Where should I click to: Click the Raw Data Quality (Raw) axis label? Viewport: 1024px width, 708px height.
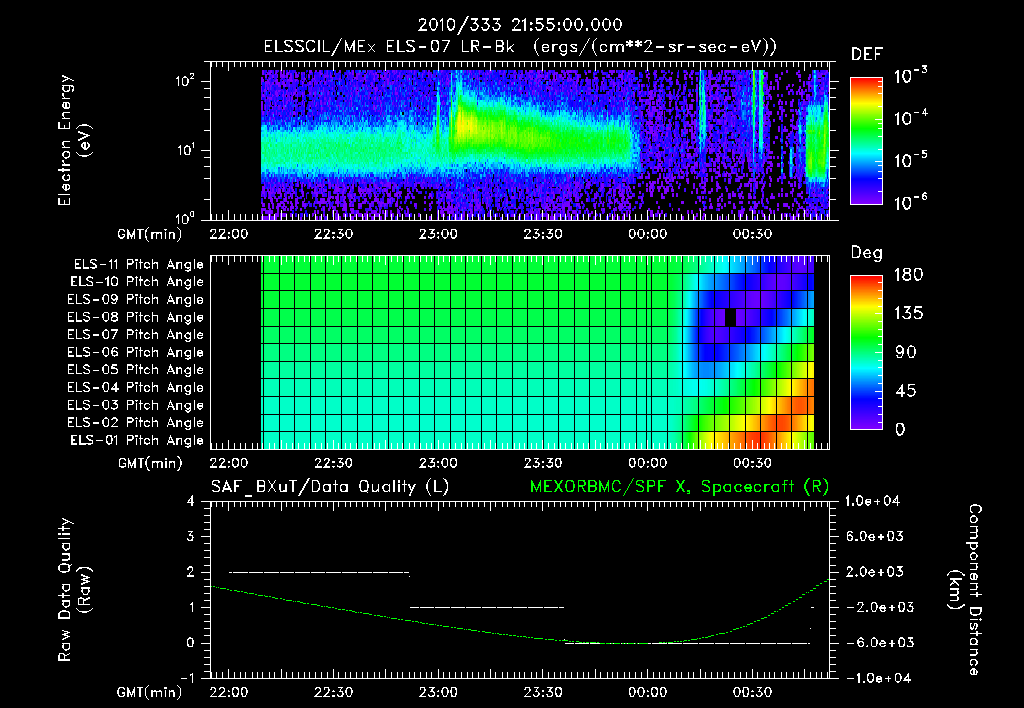click(x=75, y=590)
